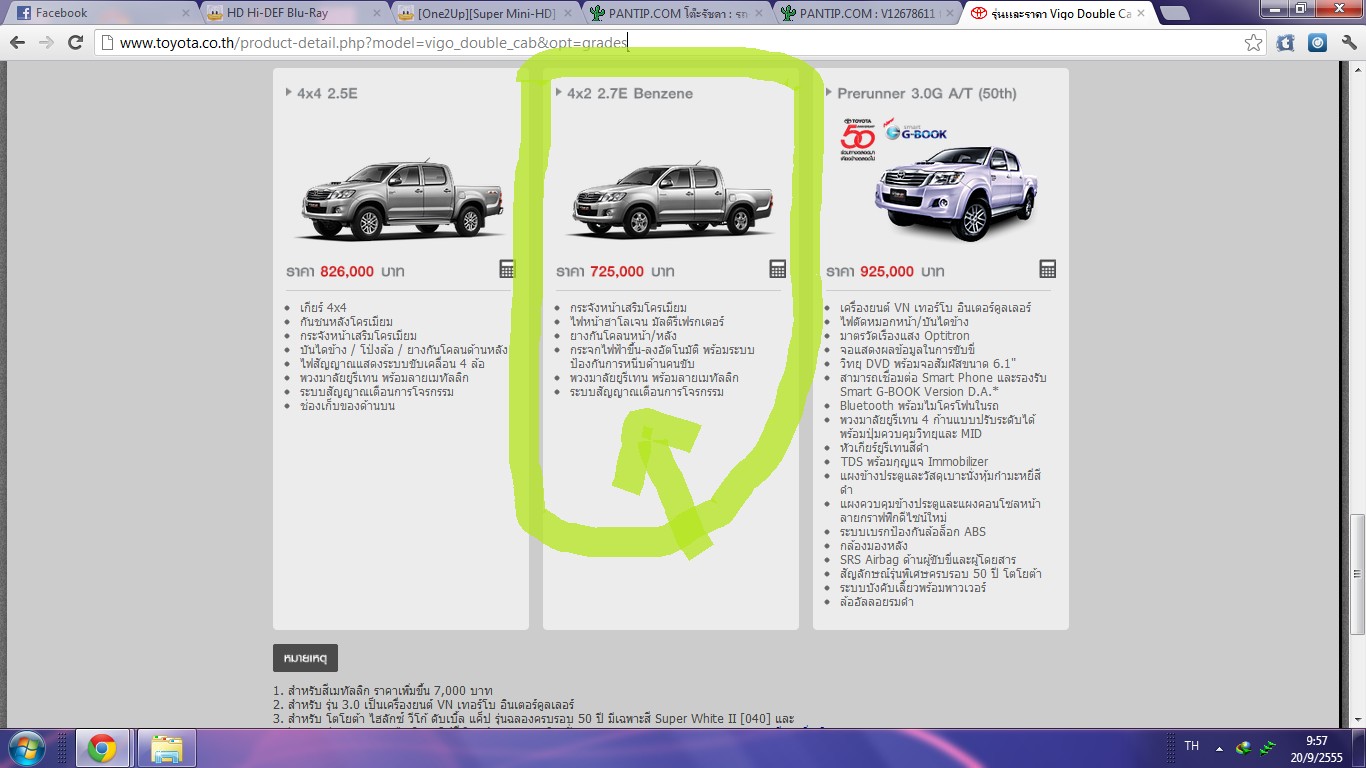
Task: Click the Chrome icon in the taskbar
Action: (101, 748)
